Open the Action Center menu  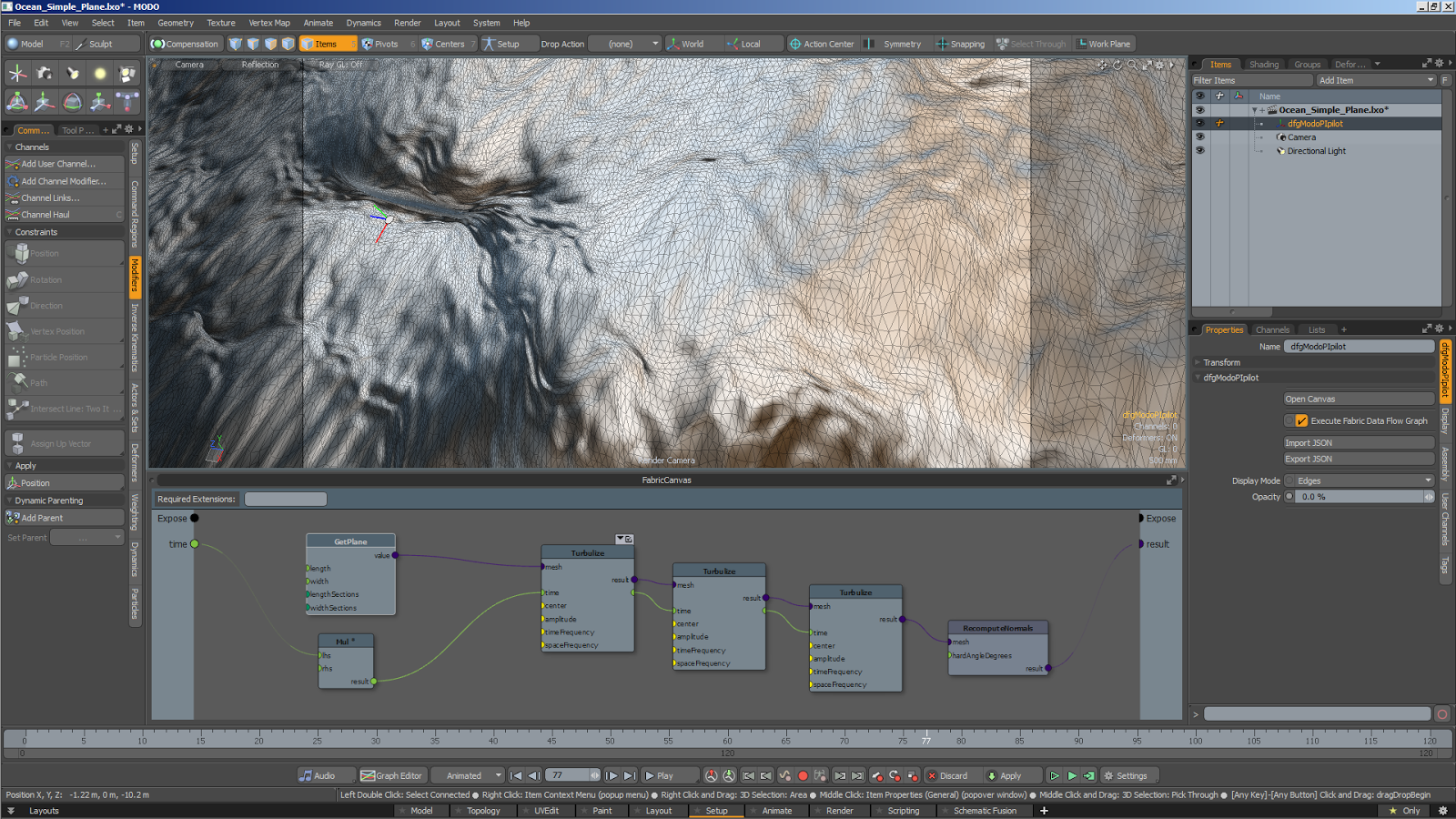click(822, 44)
